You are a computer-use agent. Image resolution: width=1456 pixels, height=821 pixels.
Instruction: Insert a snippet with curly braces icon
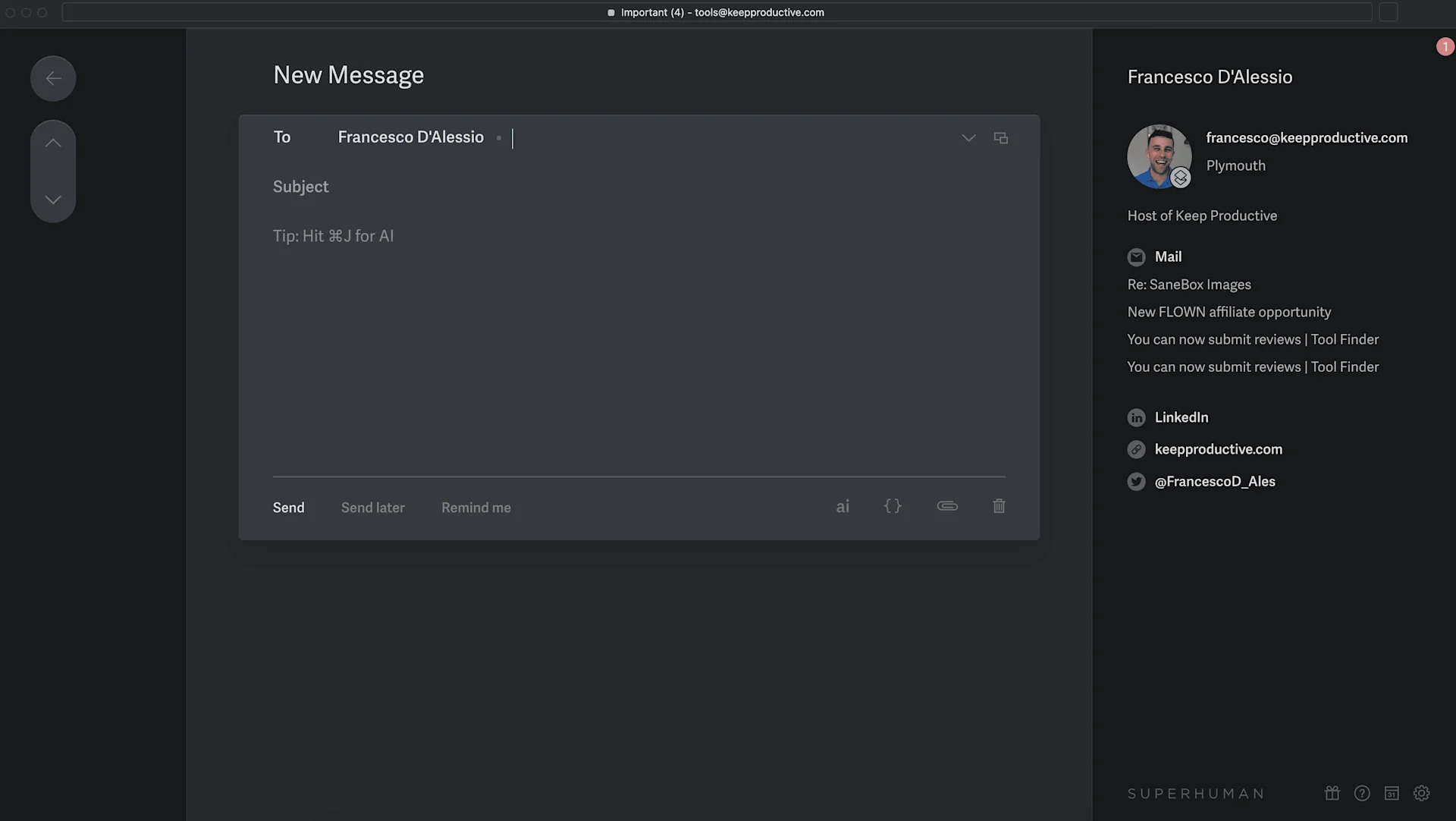tap(893, 506)
